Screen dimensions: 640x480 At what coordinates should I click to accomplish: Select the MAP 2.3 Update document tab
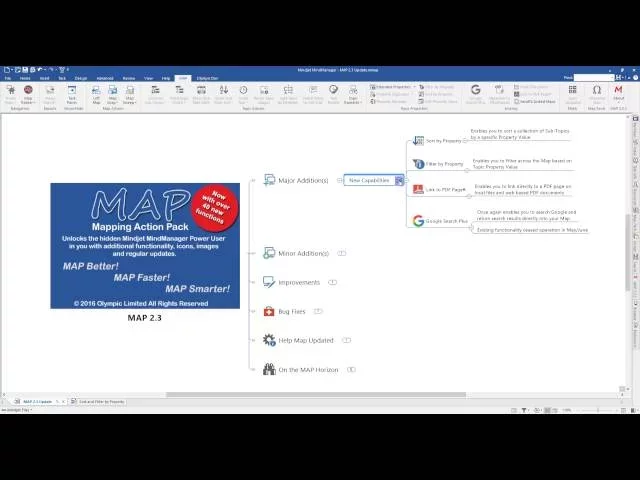click(x=38, y=402)
